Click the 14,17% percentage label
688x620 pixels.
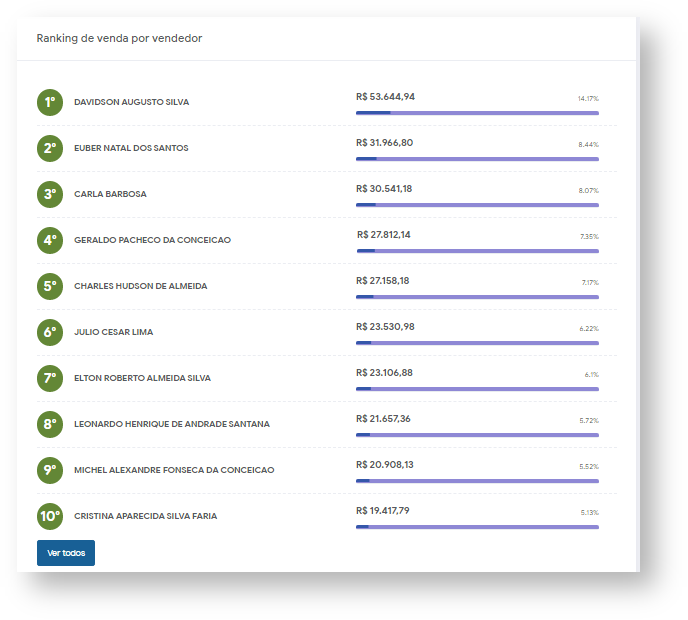[x=588, y=99]
